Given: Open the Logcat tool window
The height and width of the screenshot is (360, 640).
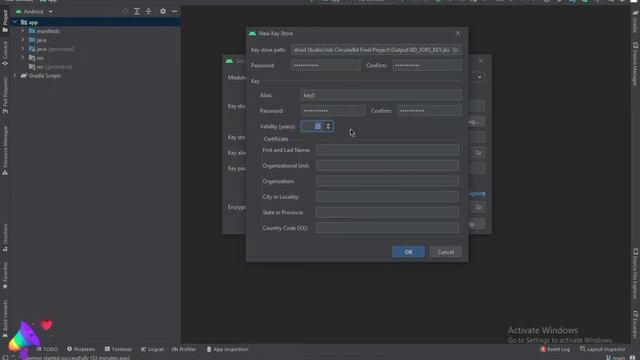Looking at the screenshot, I should click(x=152, y=349).
